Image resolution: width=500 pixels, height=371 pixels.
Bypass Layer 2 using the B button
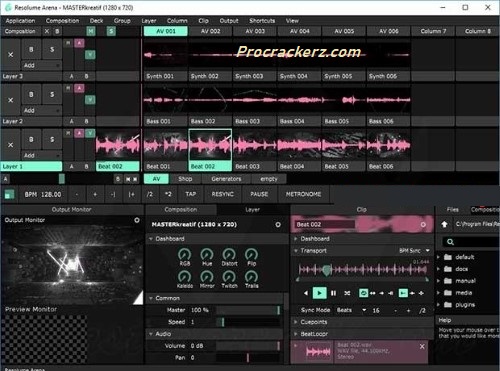click(31, 95)
